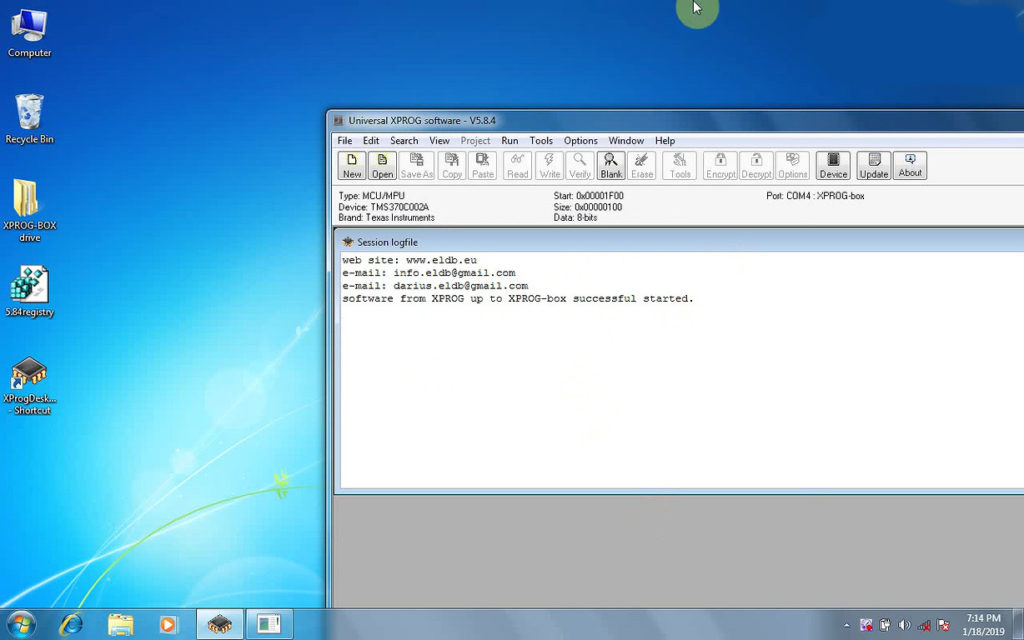
Task: Click log line 'software from XPROG up to XPROG-box'
Action: point(518,298)
